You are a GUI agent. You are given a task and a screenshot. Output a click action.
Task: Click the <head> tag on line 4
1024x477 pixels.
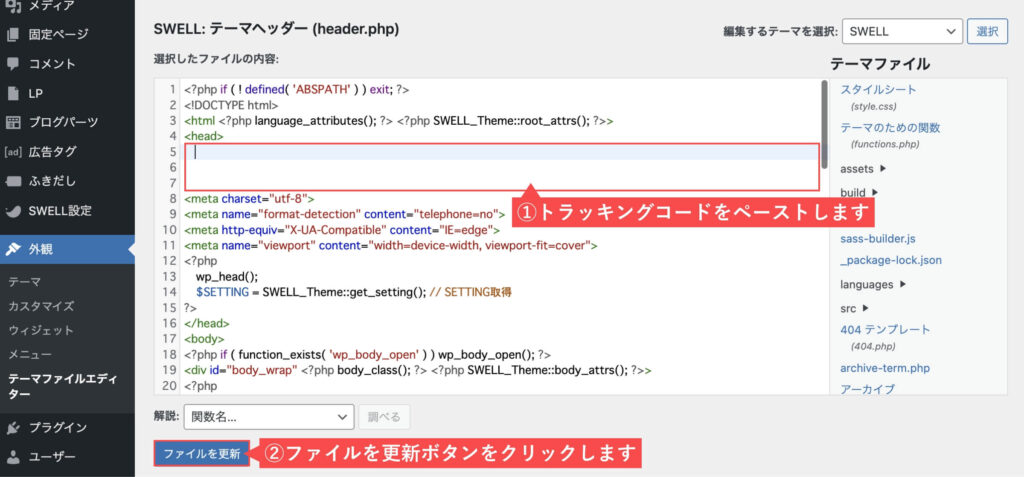pos(204,136)
